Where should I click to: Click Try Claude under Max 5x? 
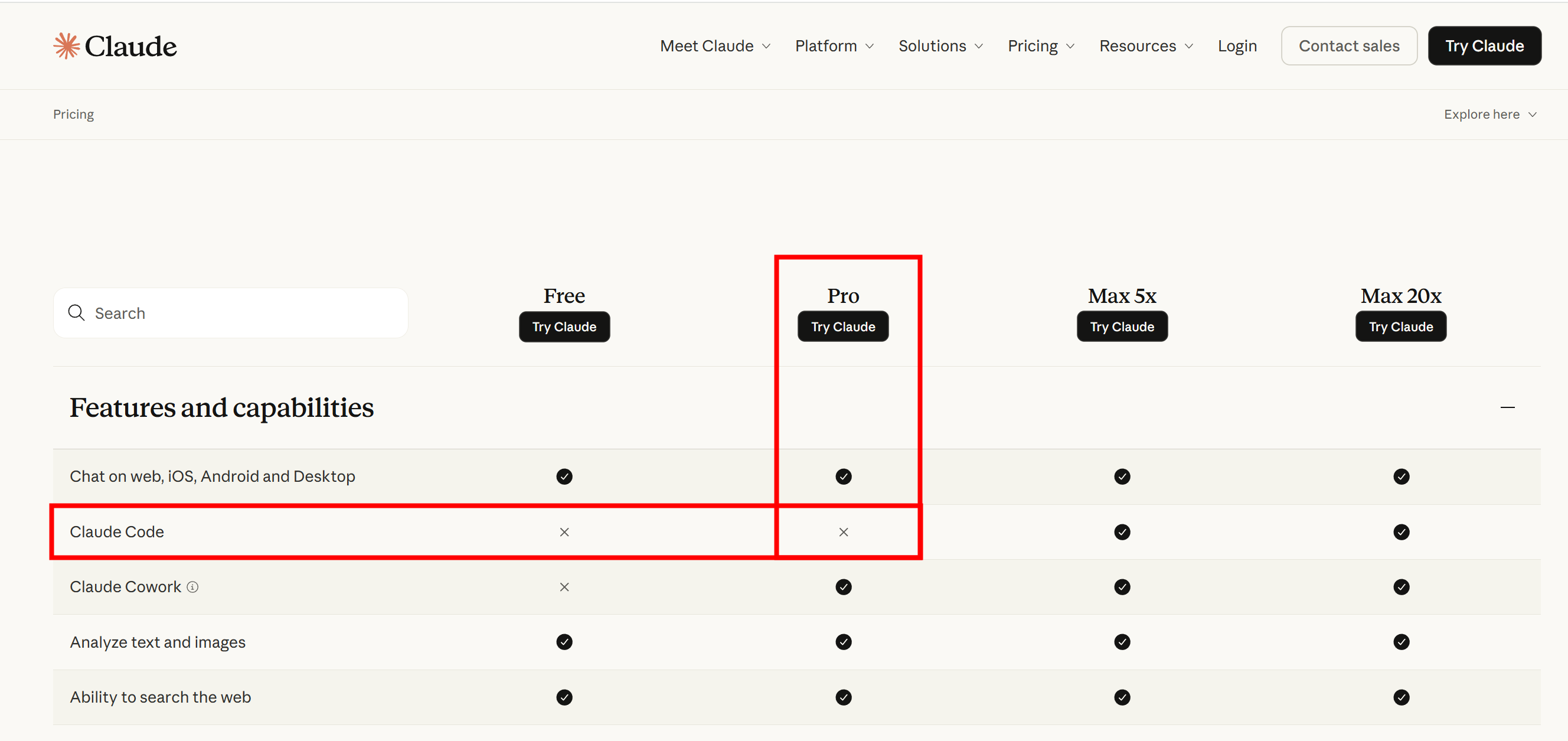click(x=1122, y=327)
